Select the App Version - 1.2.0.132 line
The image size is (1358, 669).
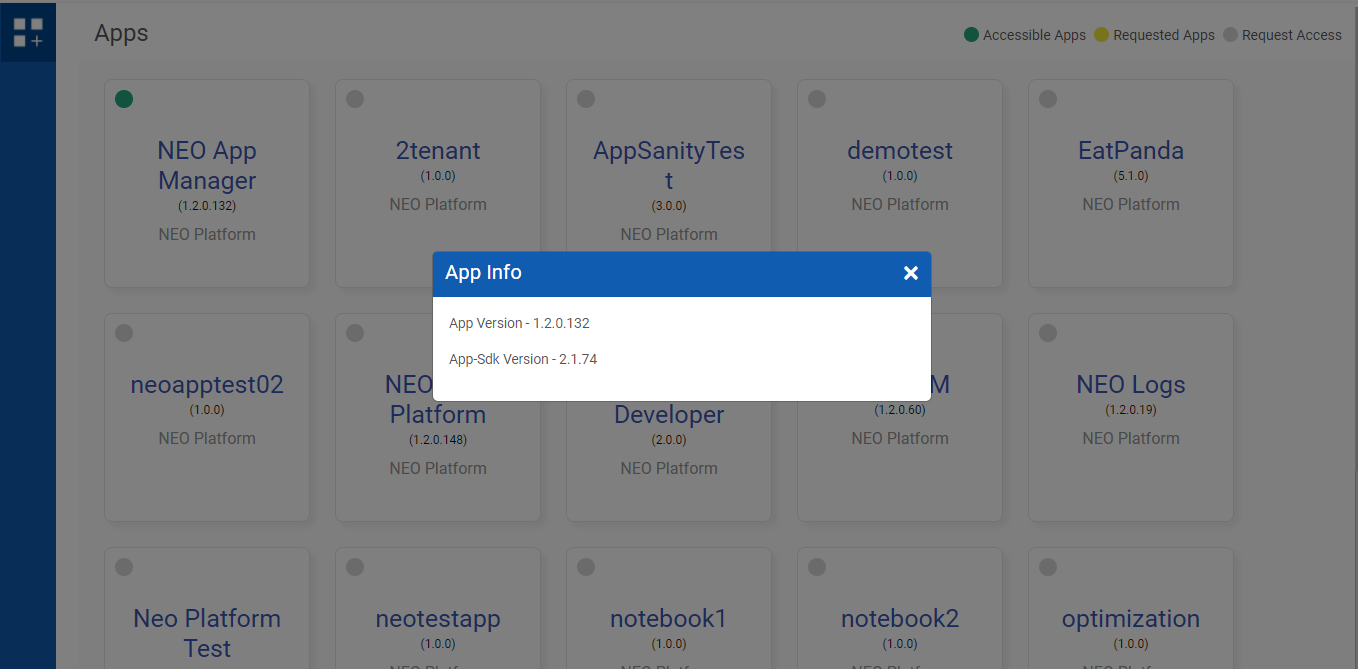(519, 323)
